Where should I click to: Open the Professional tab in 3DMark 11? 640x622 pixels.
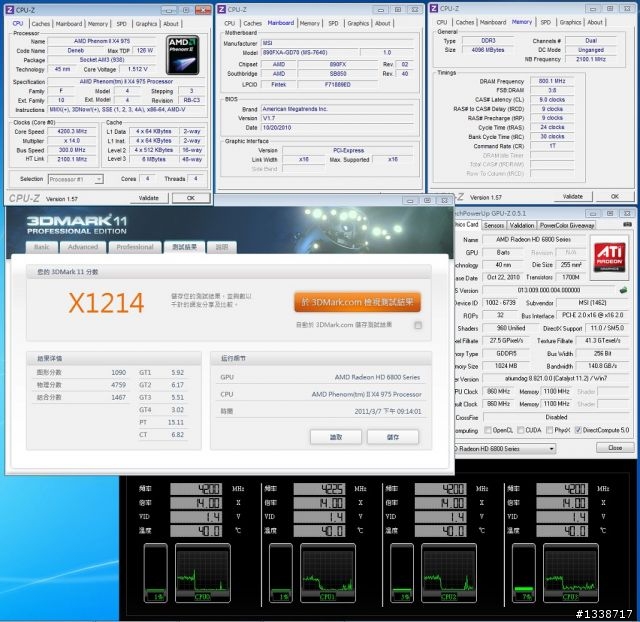135,247
